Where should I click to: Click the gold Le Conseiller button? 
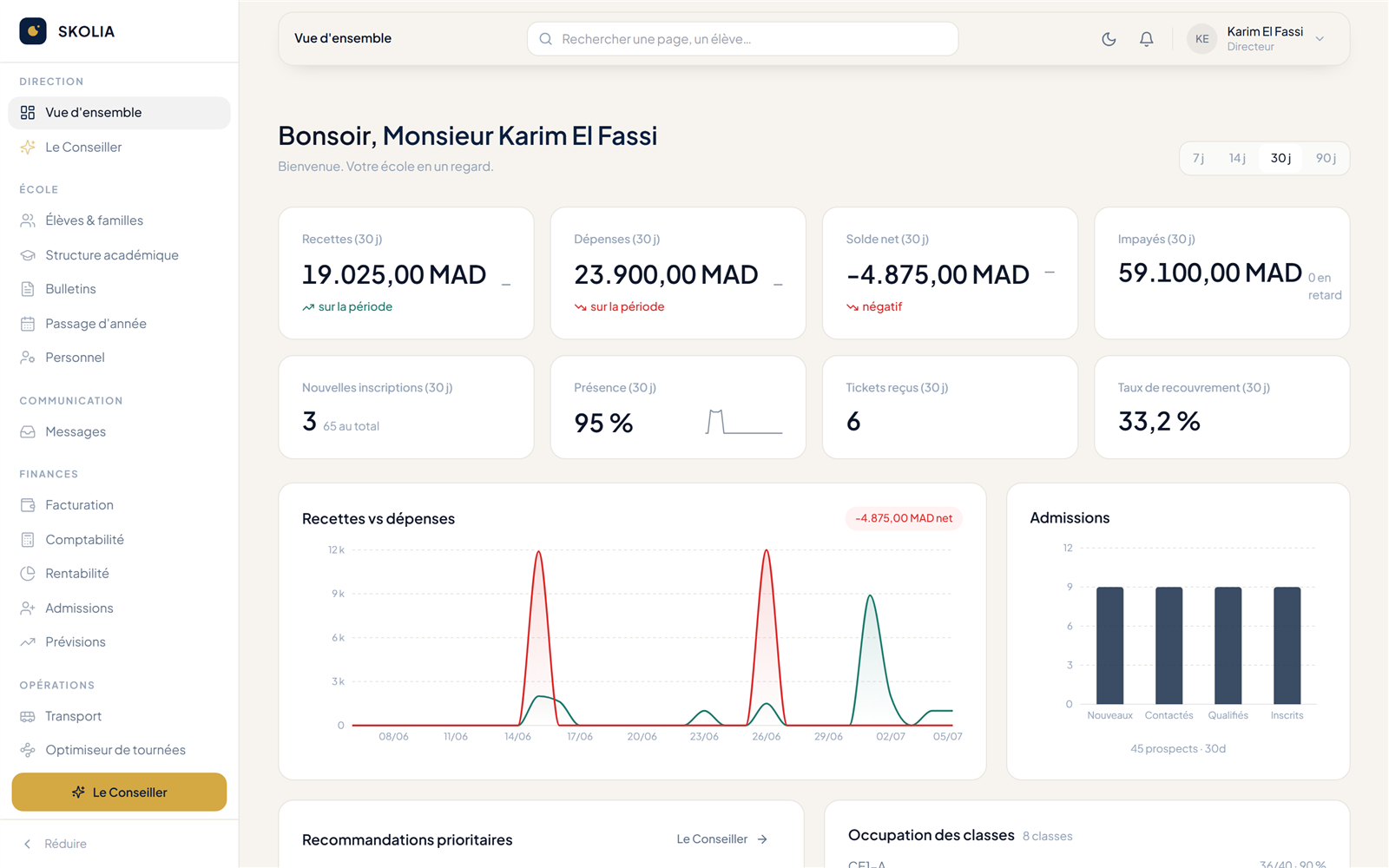119,792
